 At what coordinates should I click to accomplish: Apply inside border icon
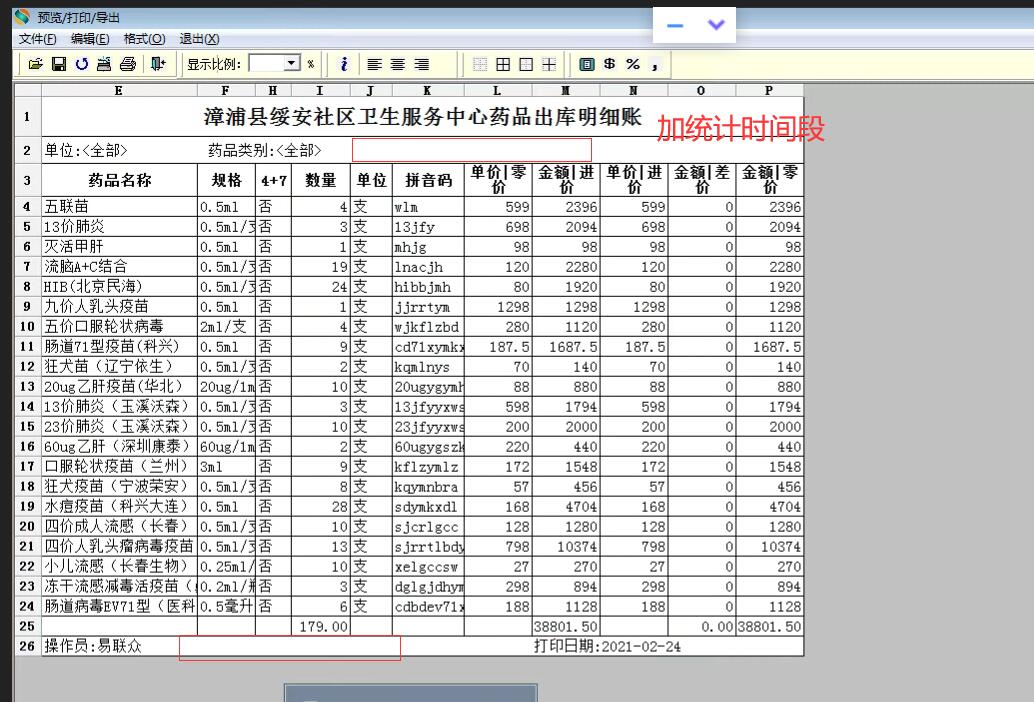pos(549,64)
